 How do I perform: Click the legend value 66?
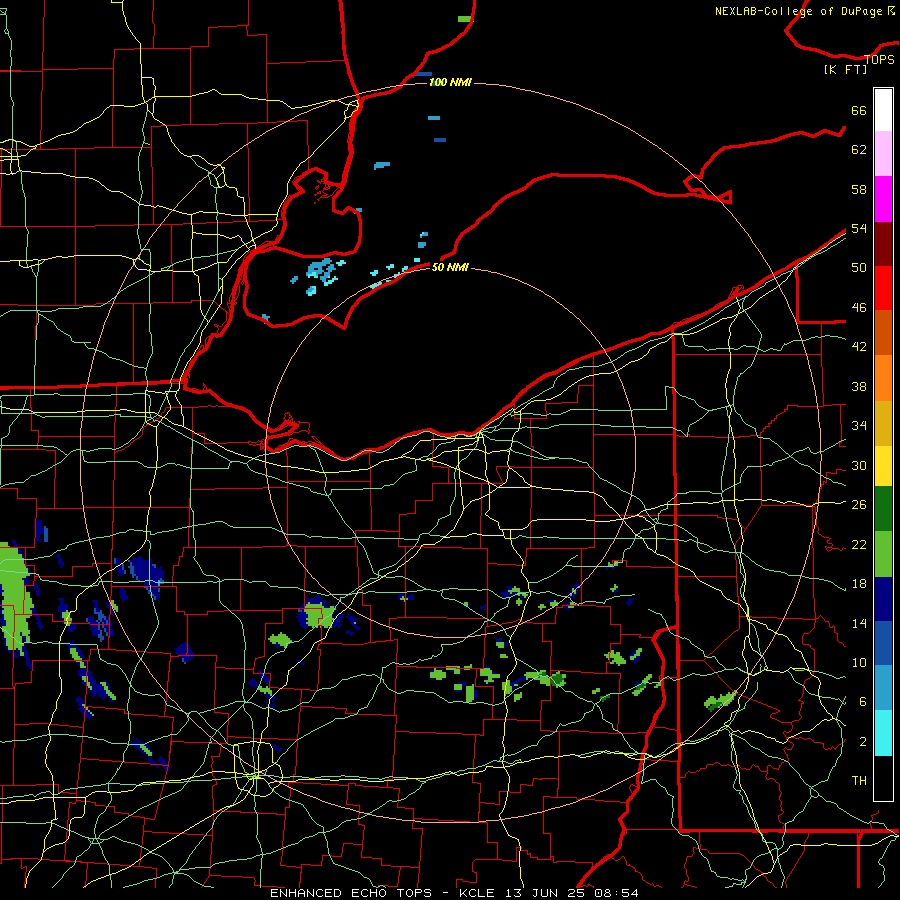click(859, 110)
